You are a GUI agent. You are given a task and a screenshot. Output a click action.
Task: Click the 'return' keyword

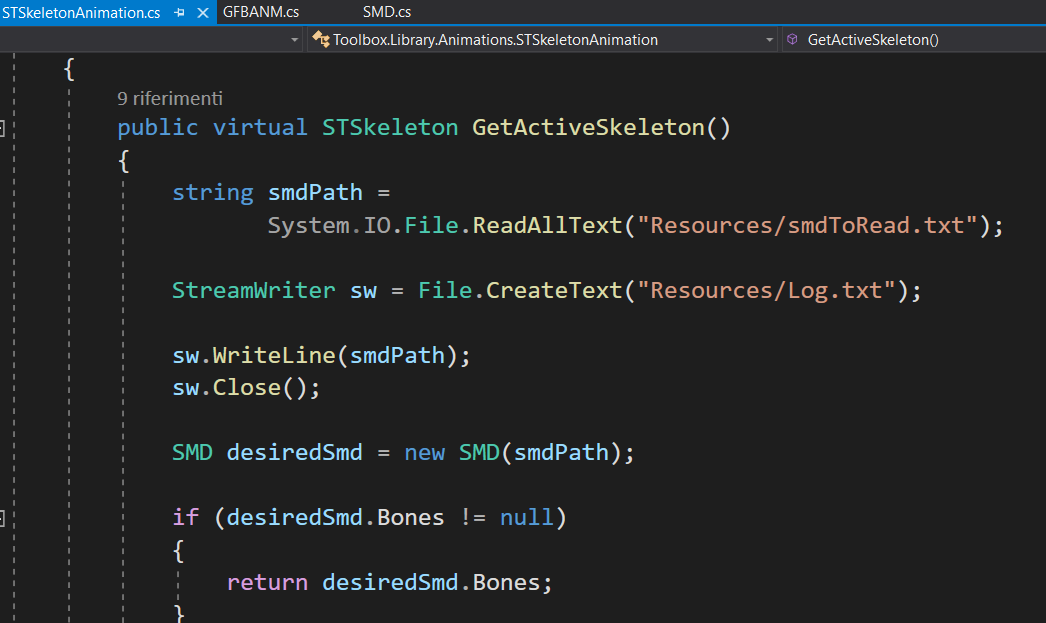[267, 583]
